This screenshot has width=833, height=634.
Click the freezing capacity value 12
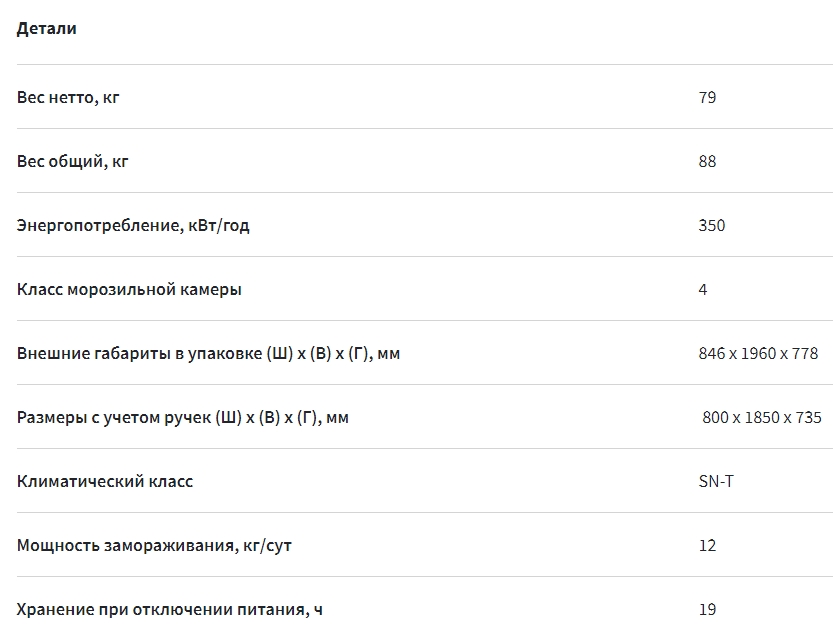(707, 545)
